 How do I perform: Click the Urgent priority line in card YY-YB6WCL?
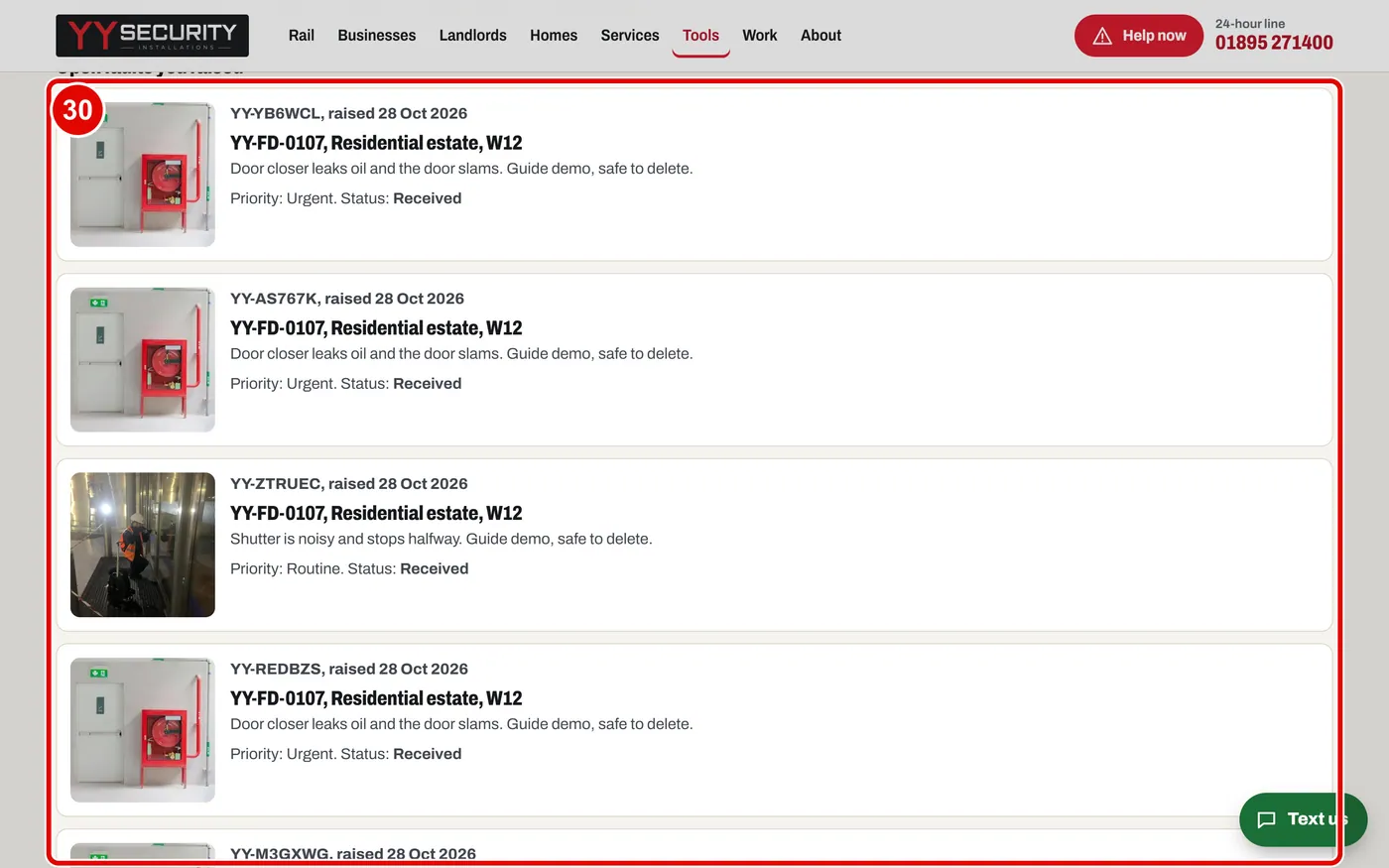346,198
